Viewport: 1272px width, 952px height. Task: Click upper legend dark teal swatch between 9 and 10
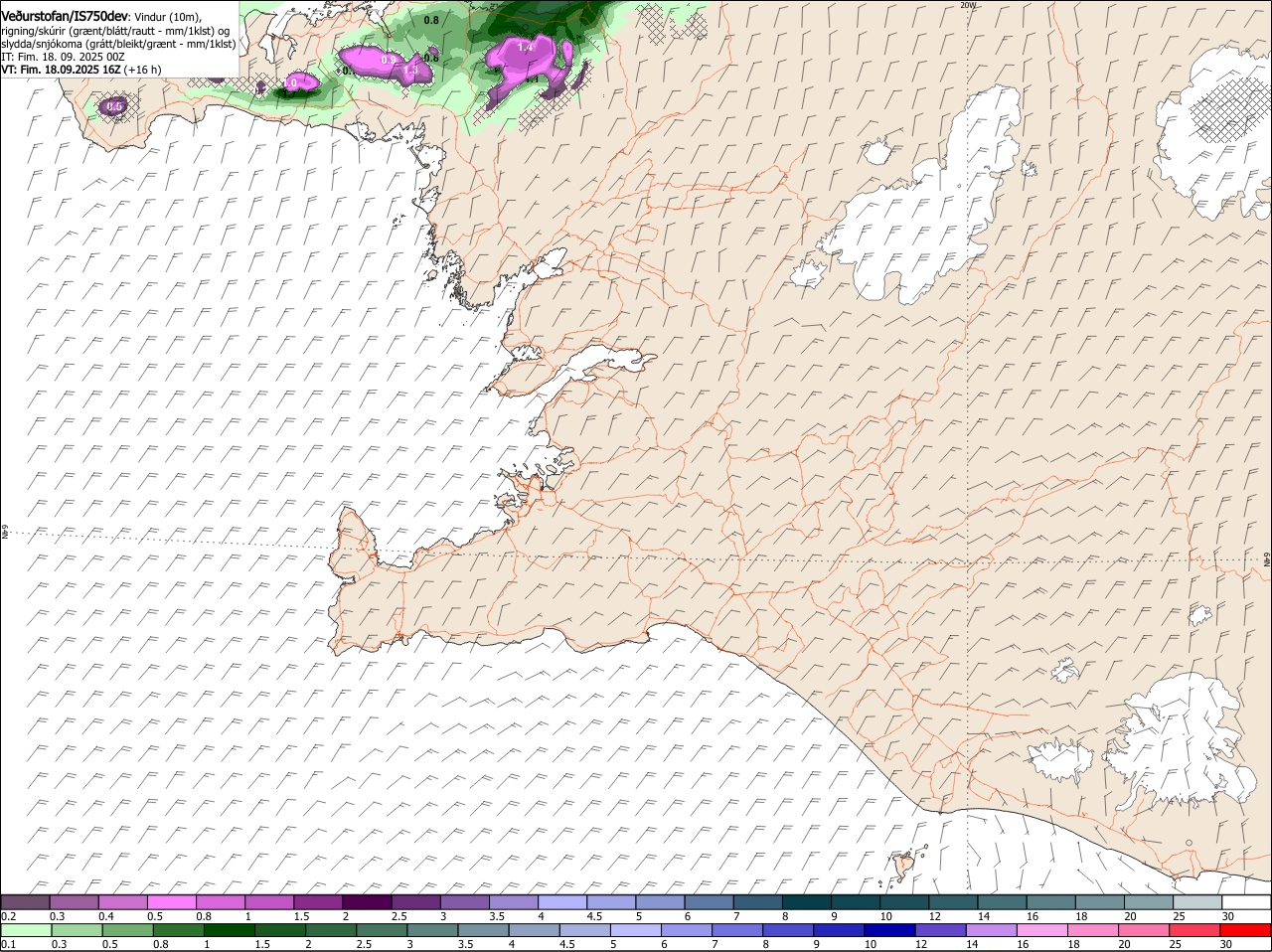pos(856,902)
